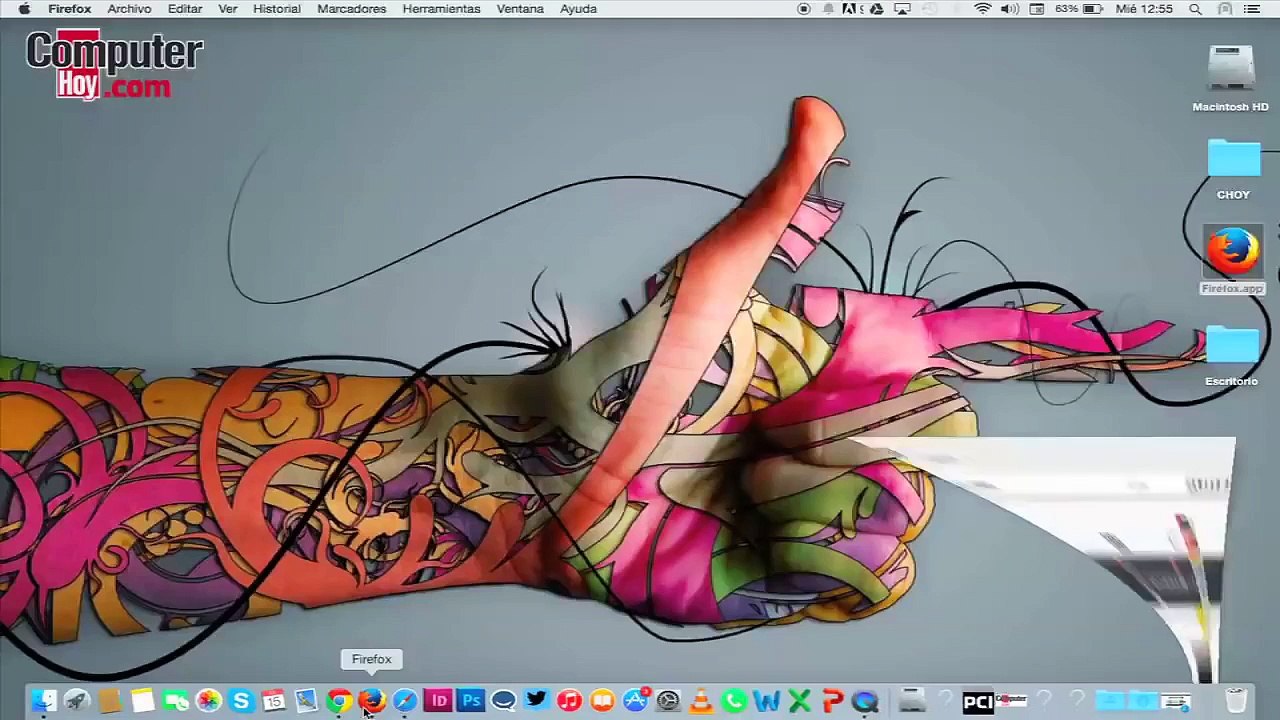Open Skype in the Dock
Screen dimensions: 1280x720
coord(241,701)
